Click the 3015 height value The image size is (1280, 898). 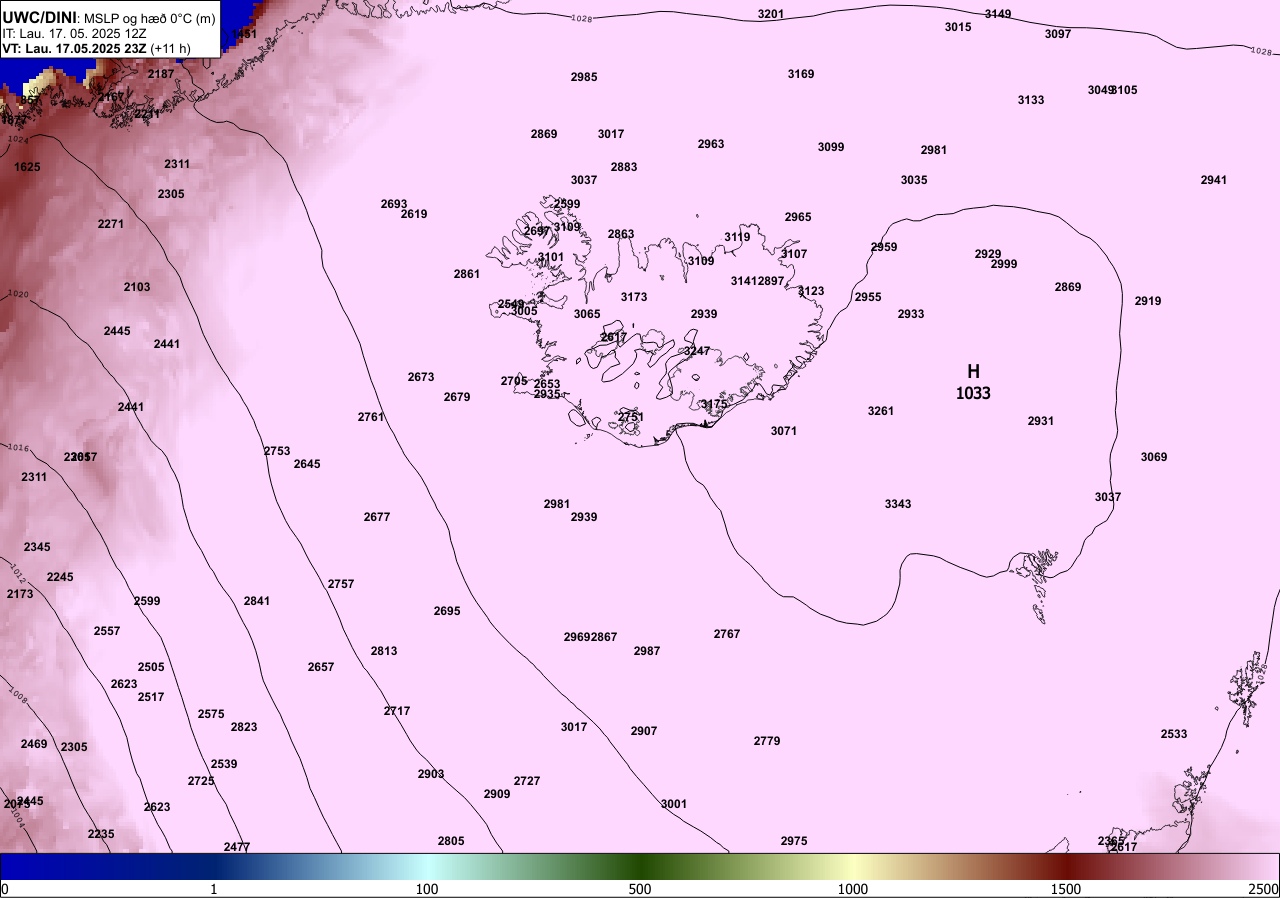[x=958, y=27]
